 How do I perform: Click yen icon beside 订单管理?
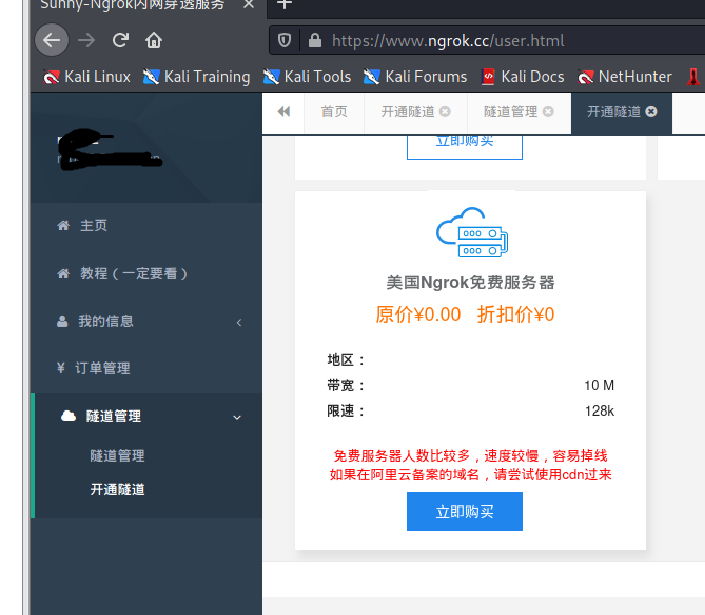pyautogui.click(x=61, y=368)
